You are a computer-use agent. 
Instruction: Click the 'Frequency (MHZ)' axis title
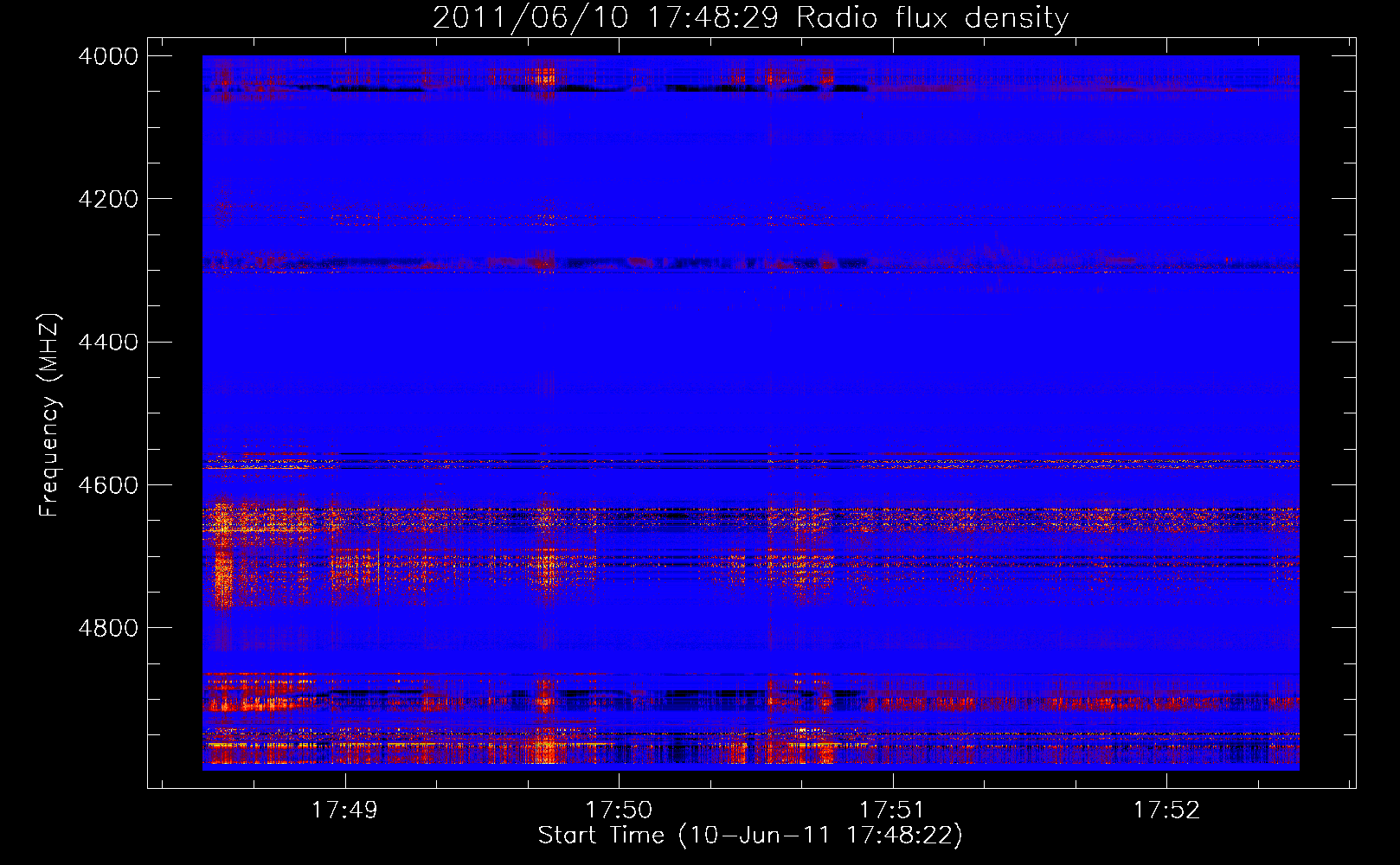tap(50, 415)
